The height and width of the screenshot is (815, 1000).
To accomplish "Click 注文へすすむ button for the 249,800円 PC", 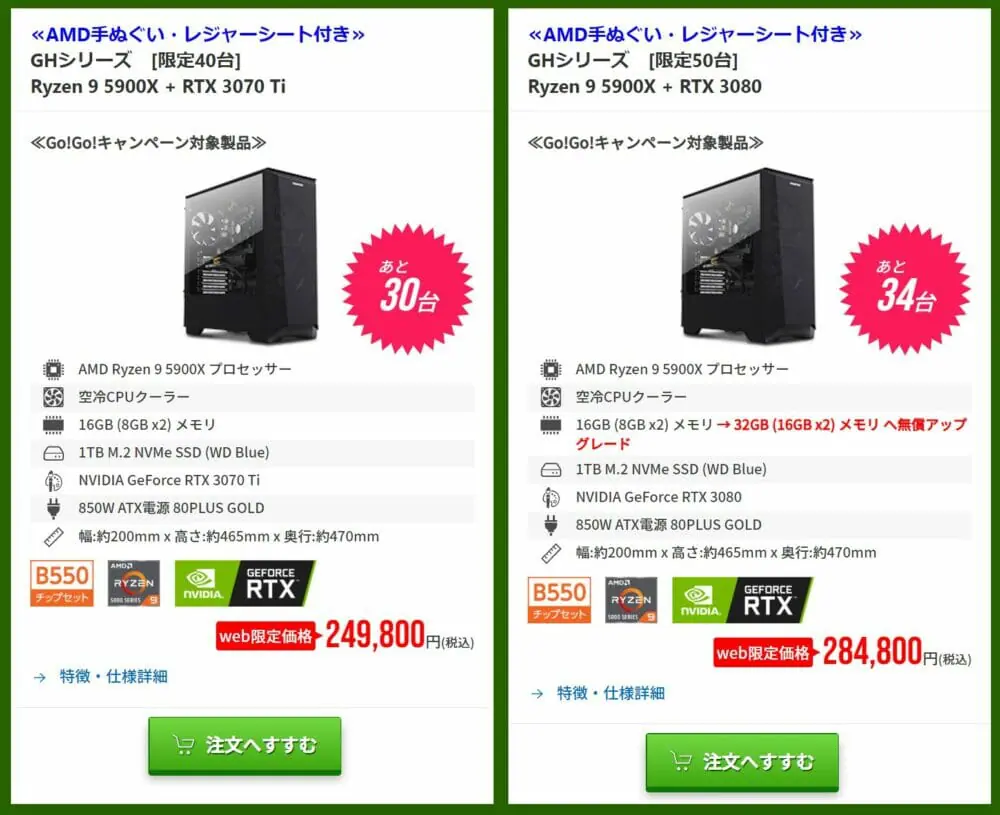I will point(245,745).
